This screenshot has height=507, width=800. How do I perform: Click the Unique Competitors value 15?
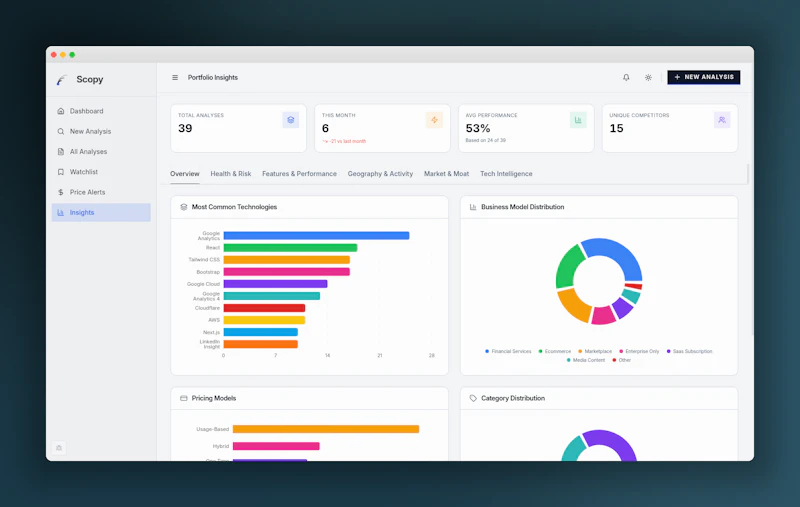pyautogui.click(x=616, y=129)
